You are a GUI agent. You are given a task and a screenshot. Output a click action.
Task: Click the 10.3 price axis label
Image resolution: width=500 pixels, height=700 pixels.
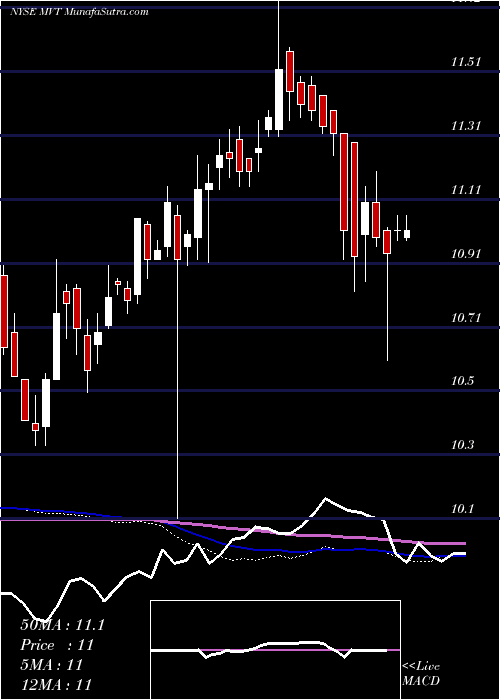(x=464, y=445)
